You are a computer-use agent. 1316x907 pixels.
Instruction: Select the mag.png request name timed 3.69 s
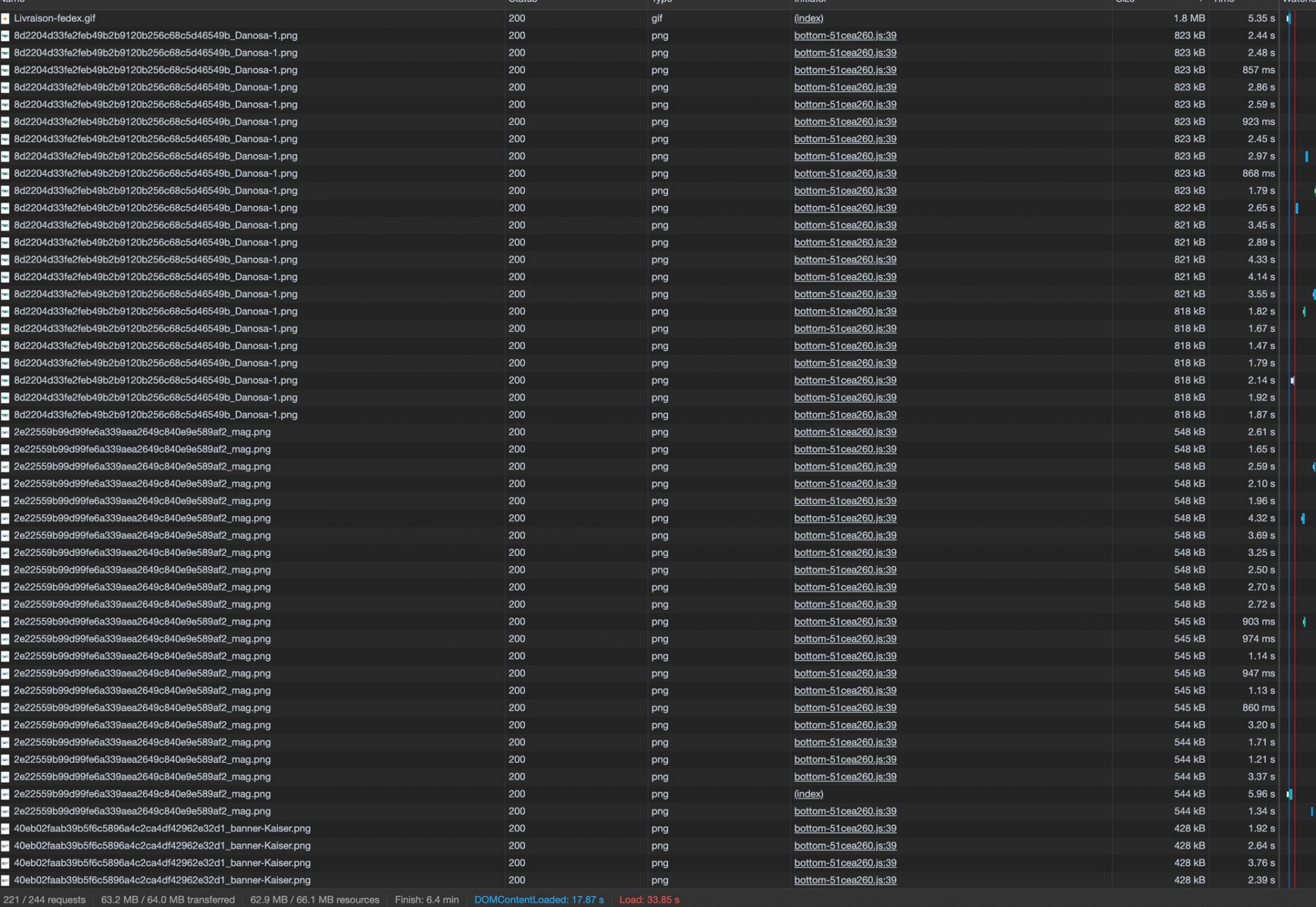pos(143,535)
